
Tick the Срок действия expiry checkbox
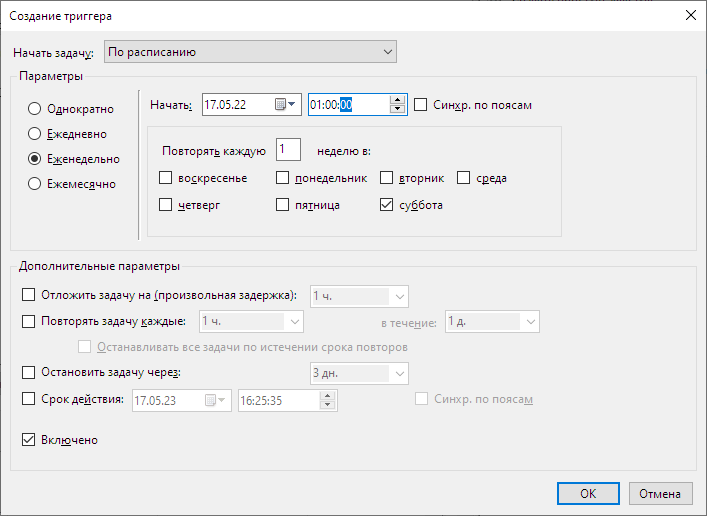(28, 399)
